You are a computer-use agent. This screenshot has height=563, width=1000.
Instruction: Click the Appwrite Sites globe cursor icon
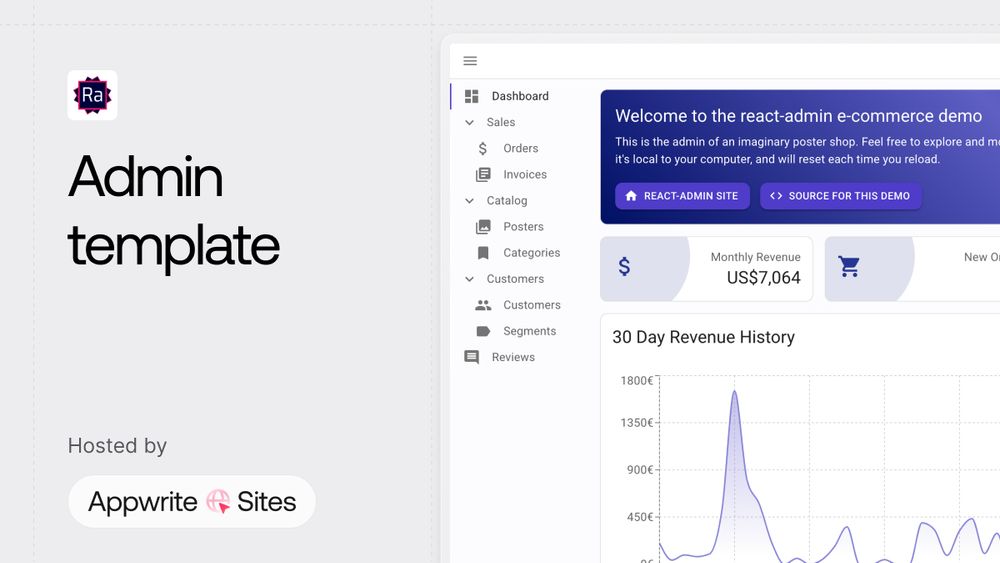click(x=217, y=502)
